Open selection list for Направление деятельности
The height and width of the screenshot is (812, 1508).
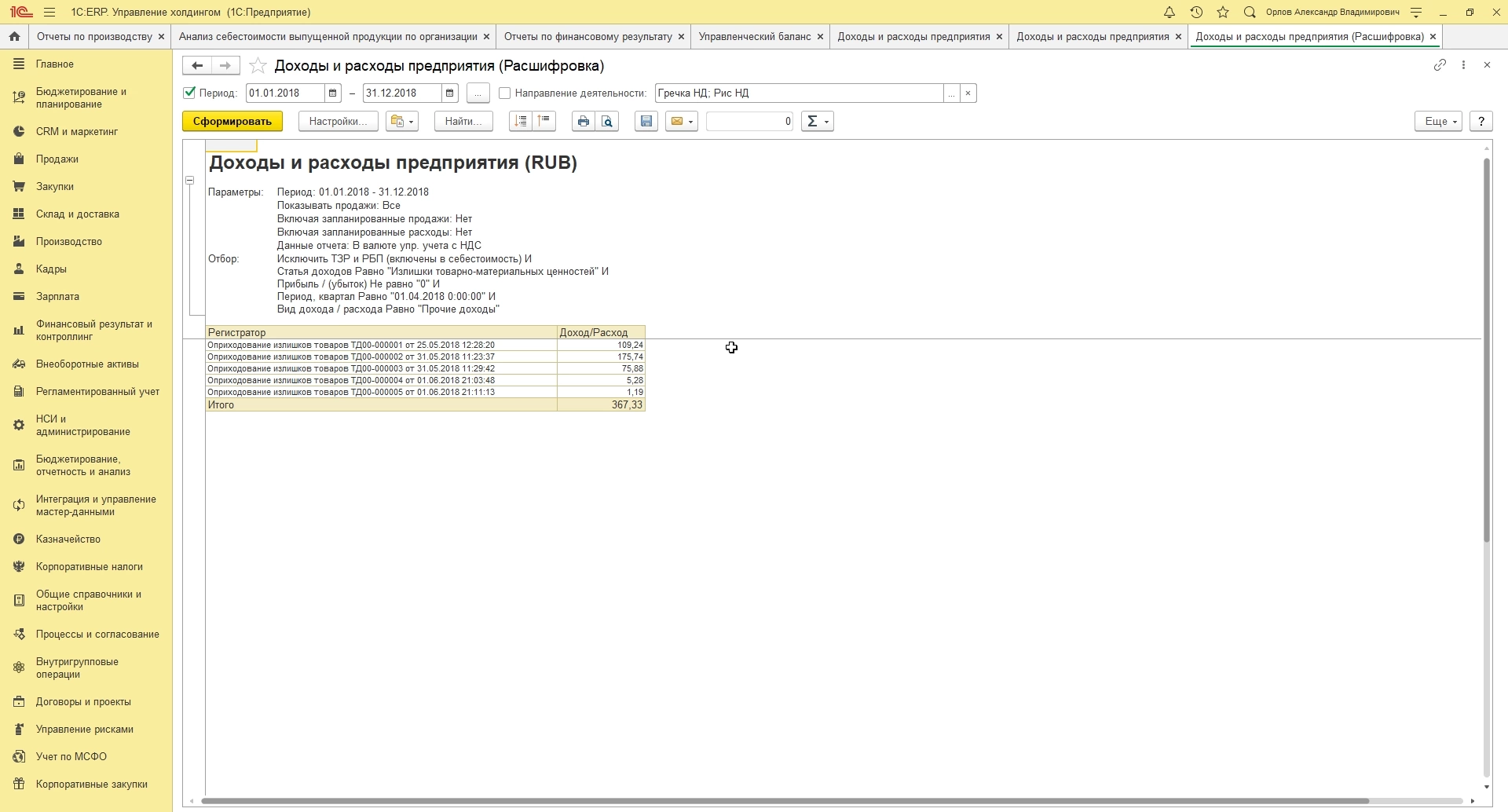[x=952, y=93]
